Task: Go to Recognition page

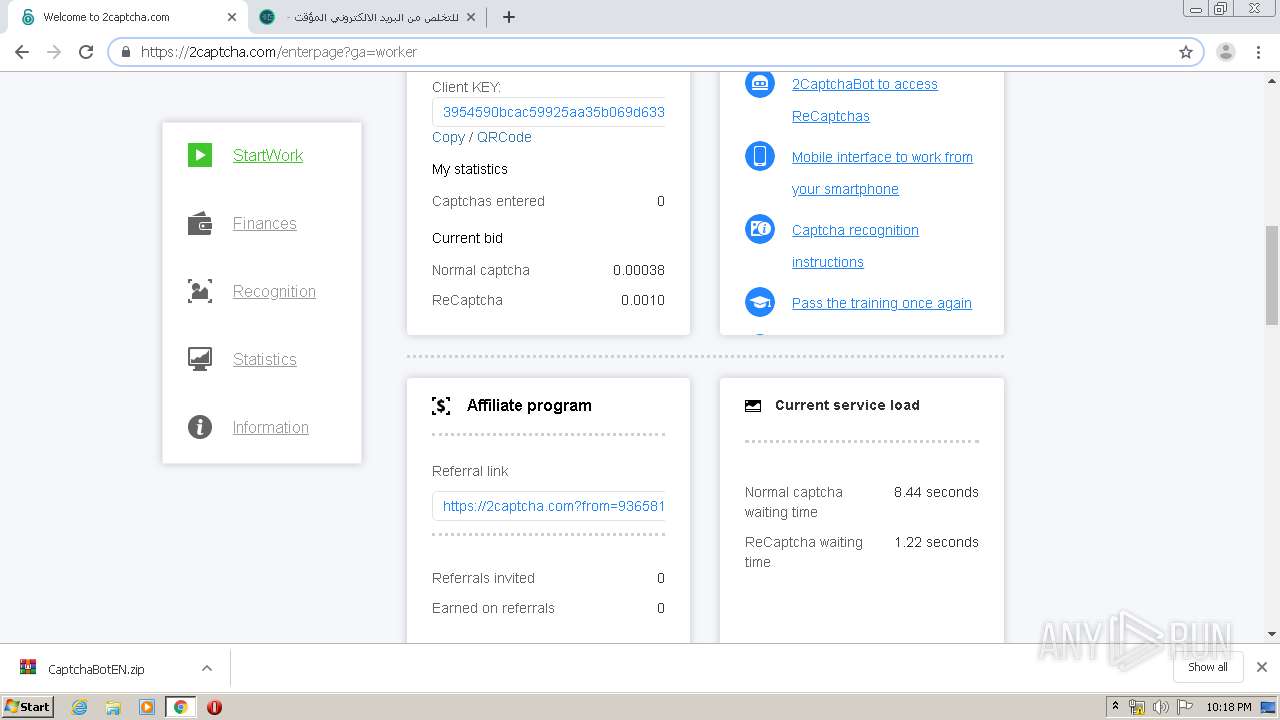Action: pyautogui.click(x=274, y=291)
